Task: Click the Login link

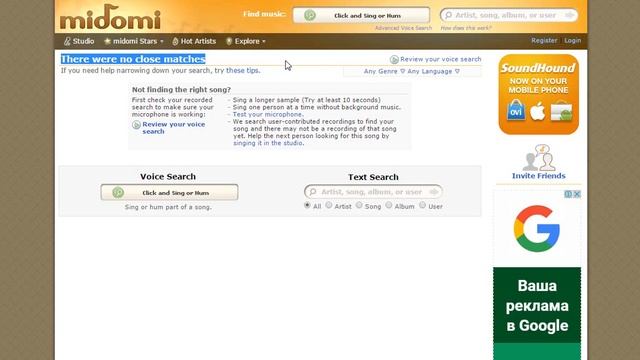Action: pyautogui.click(x=573, y=40)
